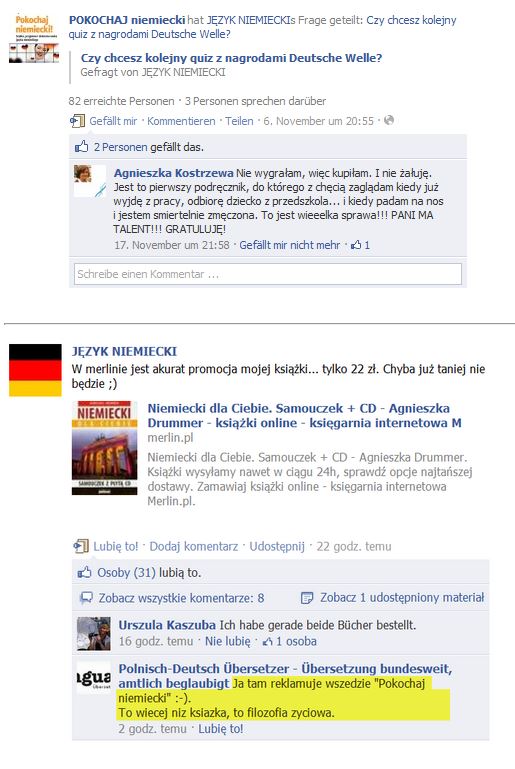This screenshot has width=515, height=769.
Task: Show the 1 shared material
Action: click(402, 597)
